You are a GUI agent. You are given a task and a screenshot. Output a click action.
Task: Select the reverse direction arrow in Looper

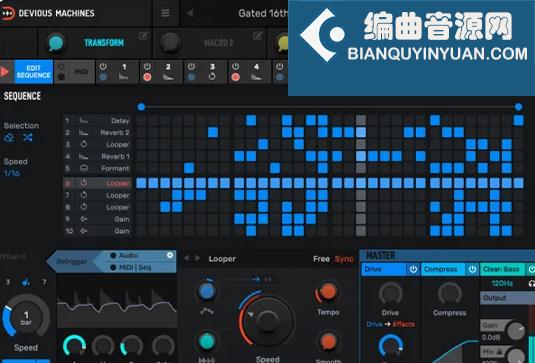[x=268, y=280]
